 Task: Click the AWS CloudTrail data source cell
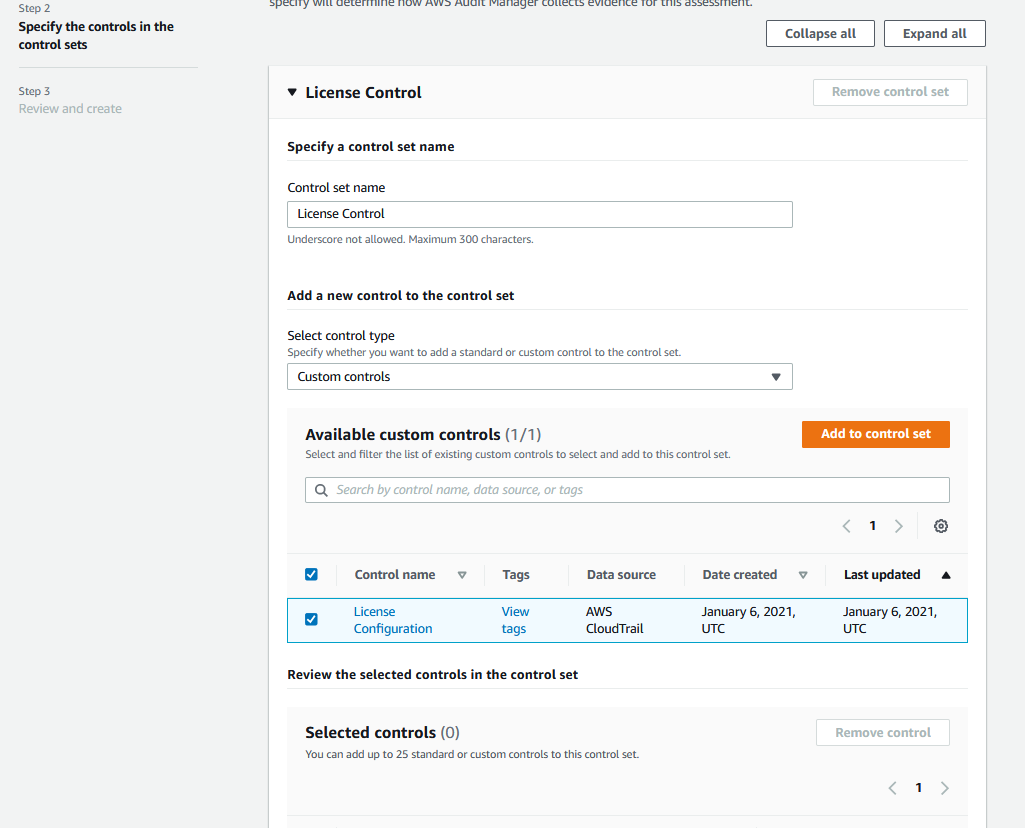(614, 620)
